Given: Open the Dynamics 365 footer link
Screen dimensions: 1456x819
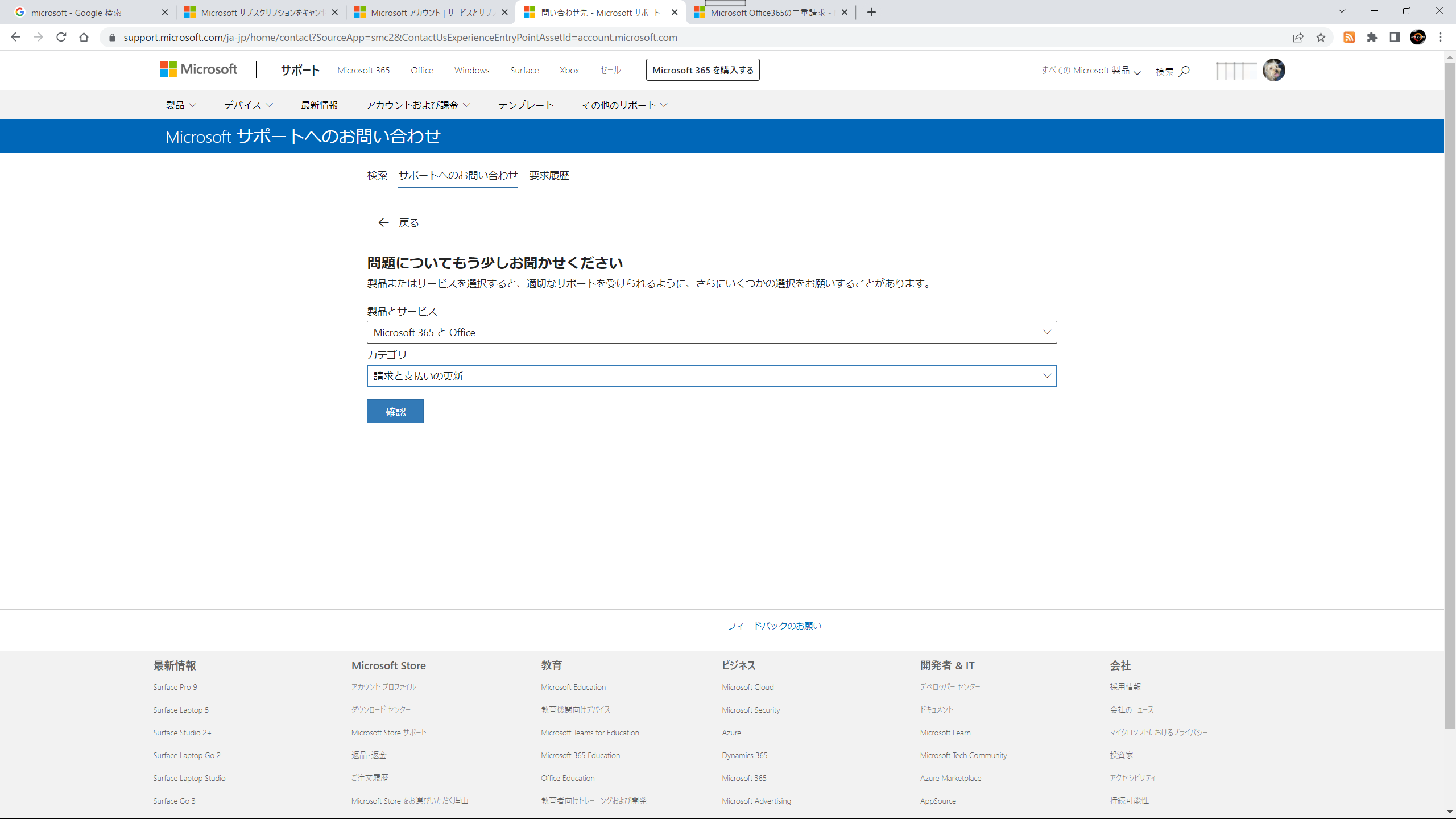Looking at the screenshot, I should tap(744, 755).
